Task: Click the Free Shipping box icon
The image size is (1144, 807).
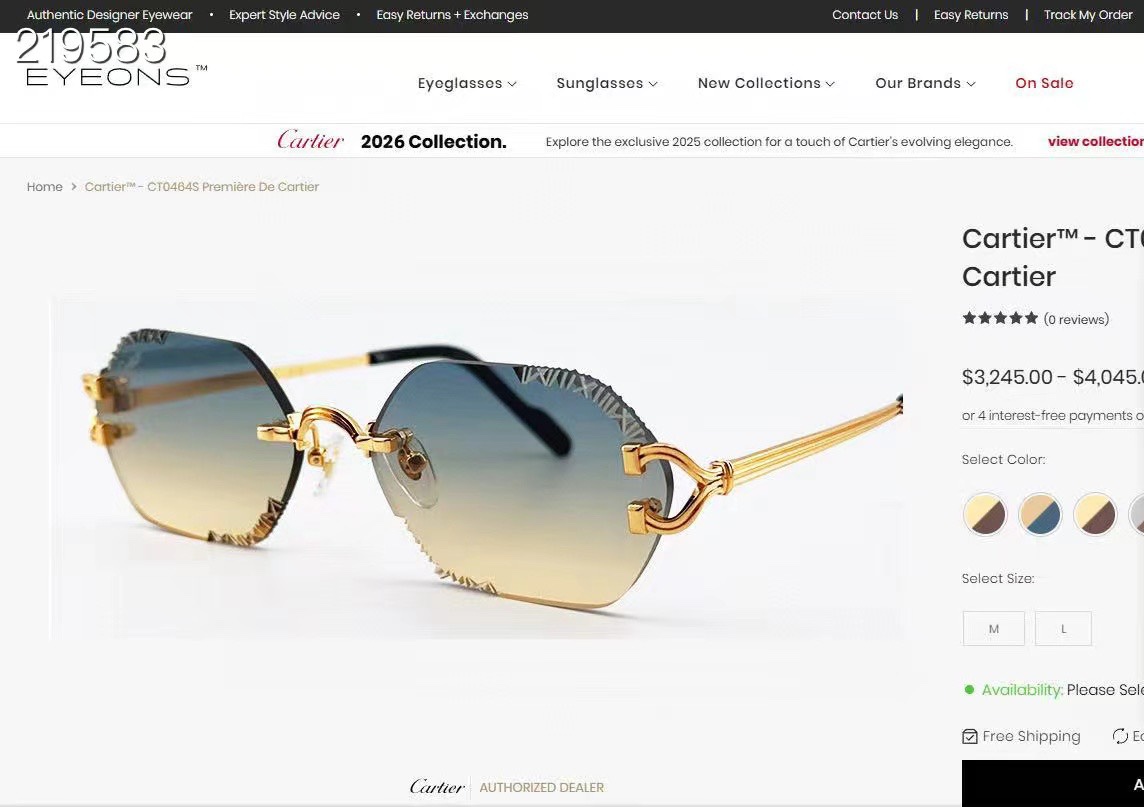Action: point(970,736)
